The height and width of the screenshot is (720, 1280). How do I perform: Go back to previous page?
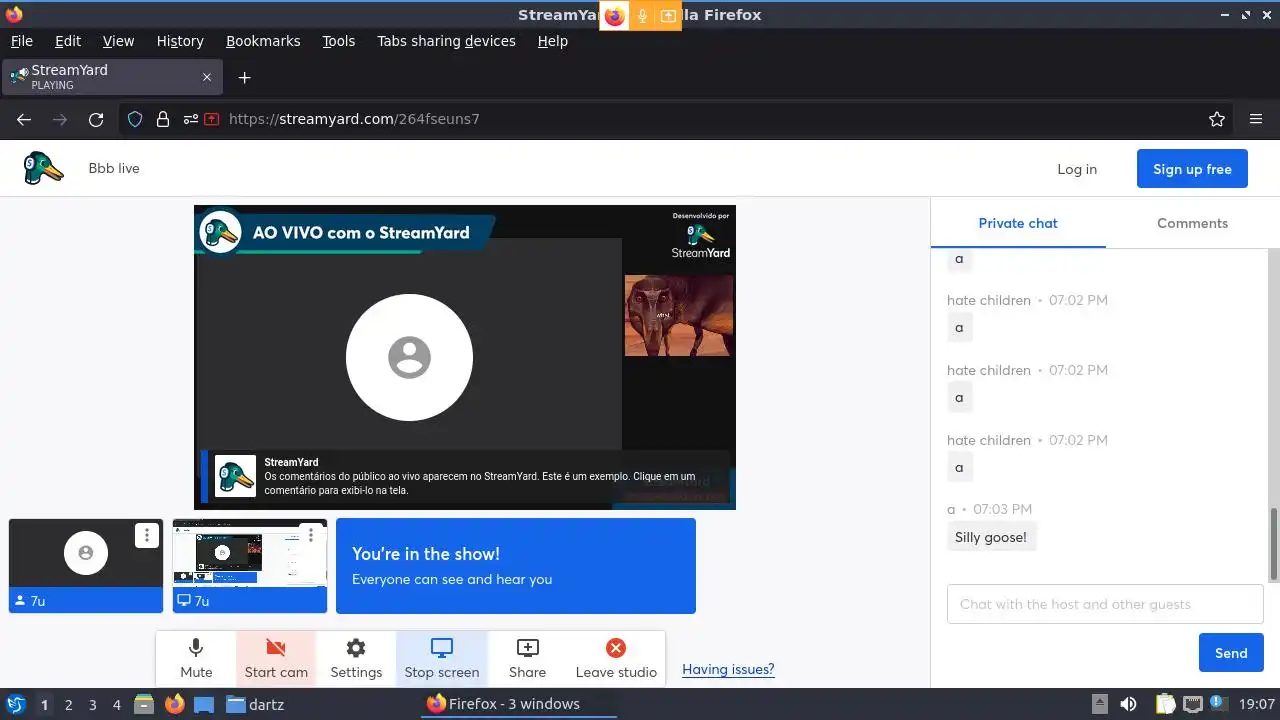24,119
